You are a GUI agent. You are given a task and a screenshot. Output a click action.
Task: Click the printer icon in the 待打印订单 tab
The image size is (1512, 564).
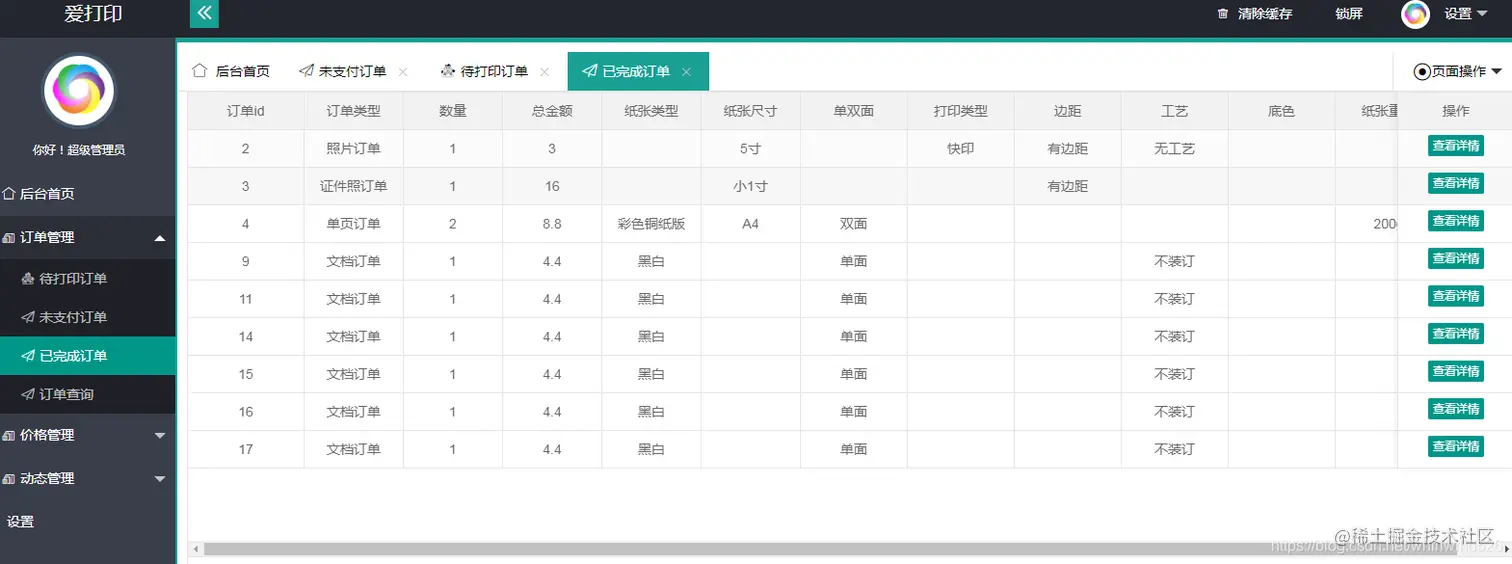click(x=448, y=71)
